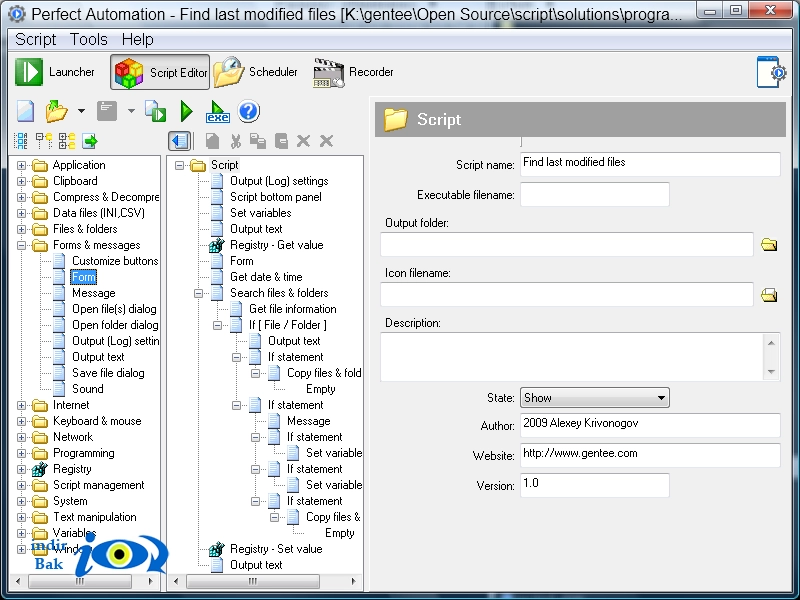800x600 pixels.
Task: Open the dropdown arrow next to open folder icon
Action: pos(81,111)
